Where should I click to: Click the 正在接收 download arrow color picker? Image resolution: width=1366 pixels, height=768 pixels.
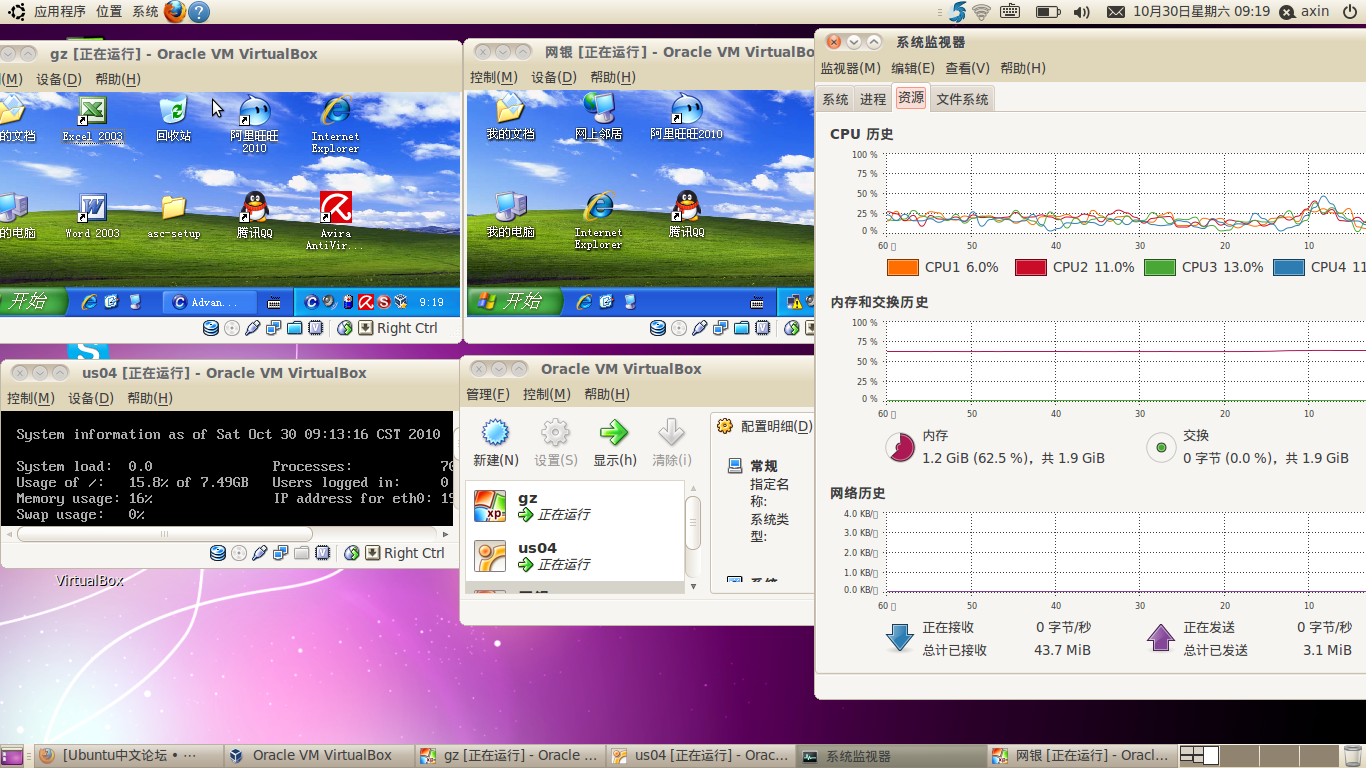901,638
